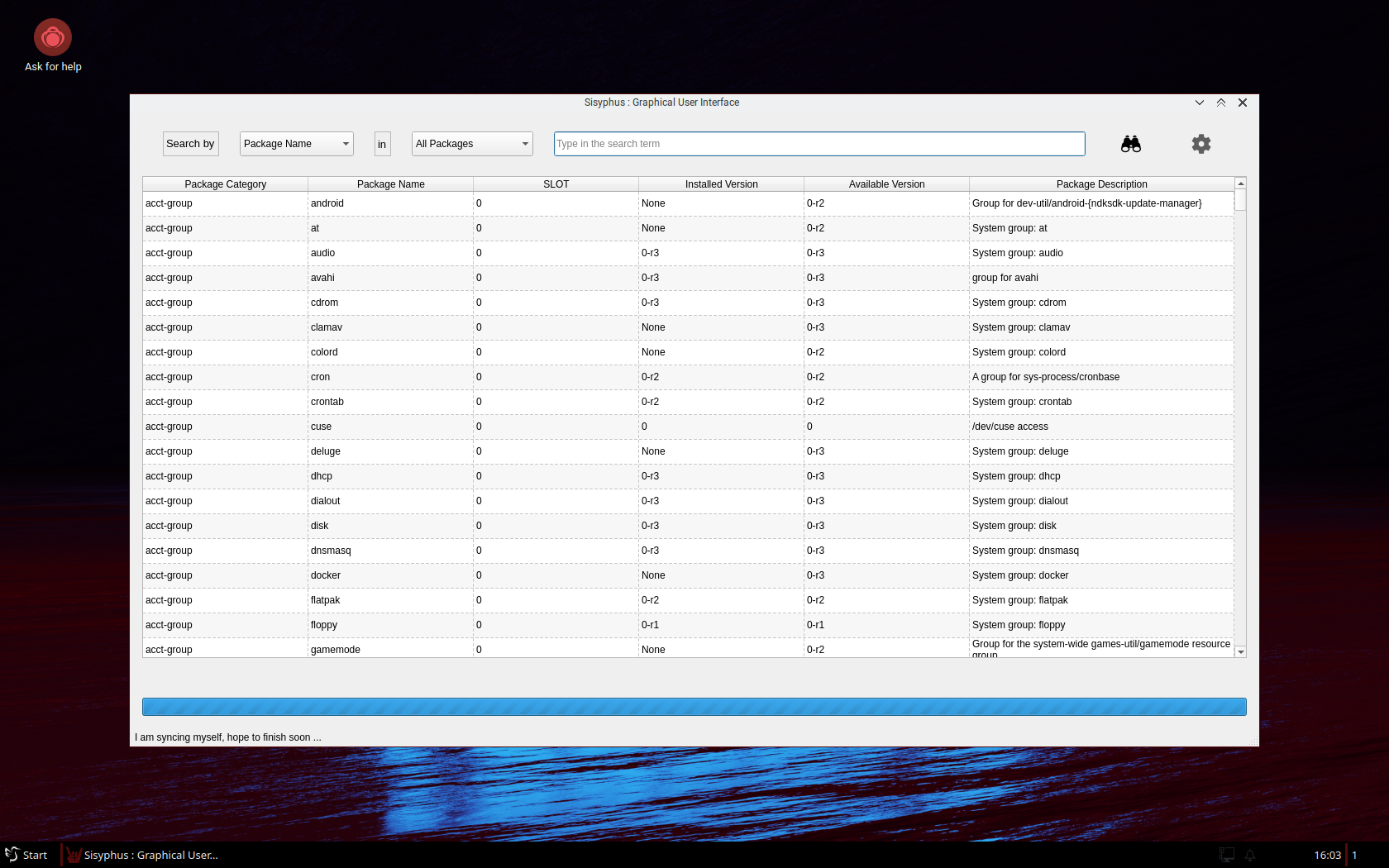Select the 'flatpak' package name cell

click(391, 600)
